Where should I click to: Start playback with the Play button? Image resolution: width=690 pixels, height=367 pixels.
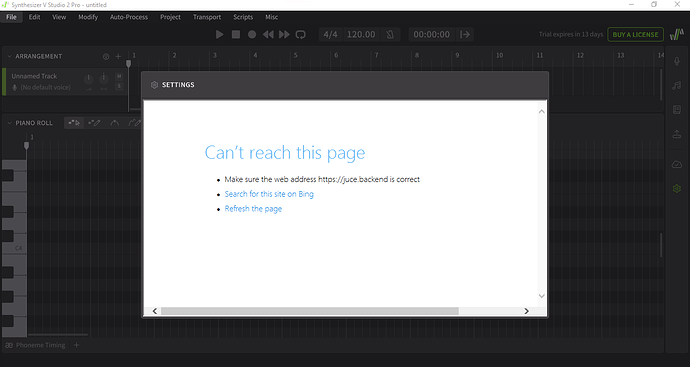coord(219,34)
